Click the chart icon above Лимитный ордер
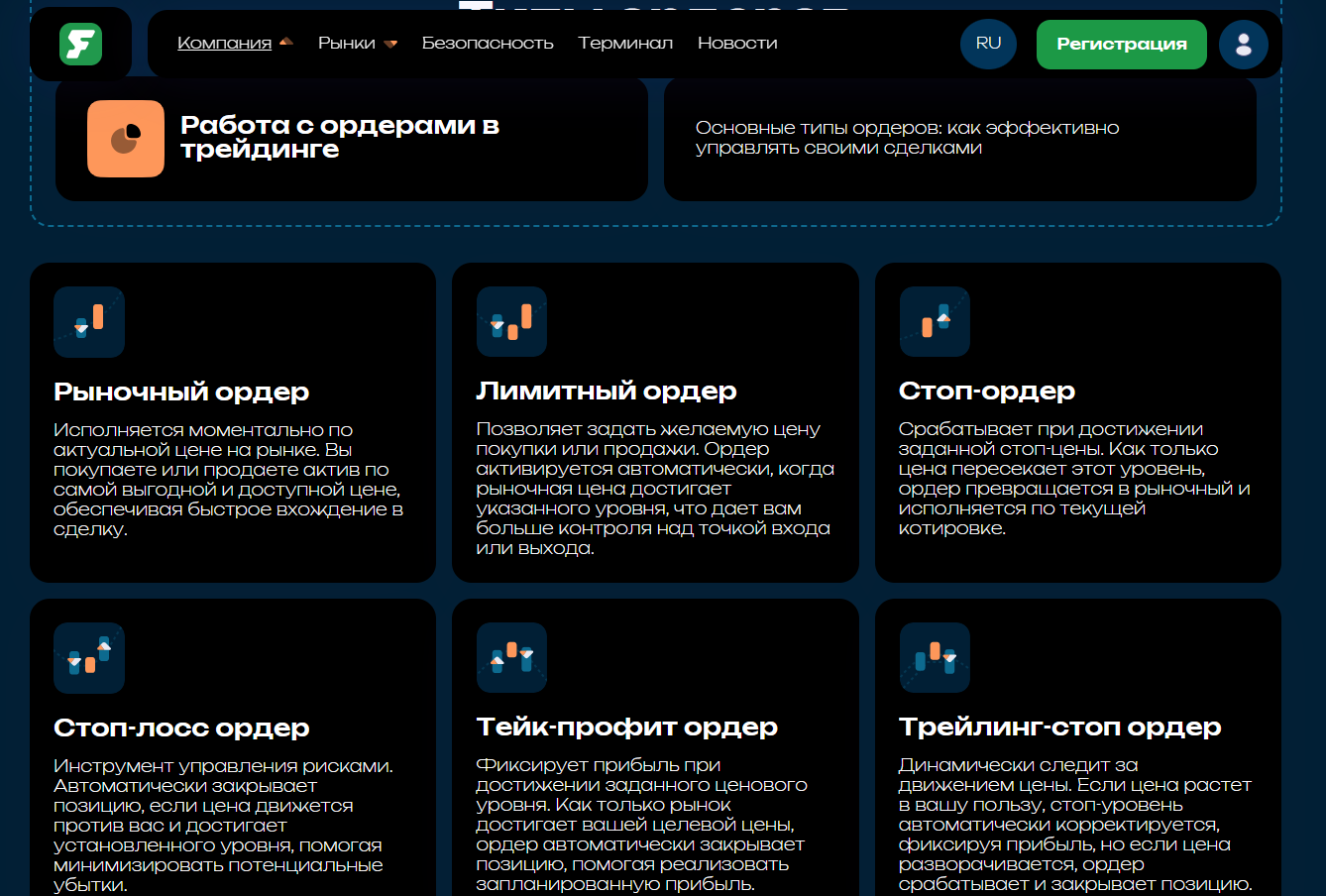The image size is (1326, 896). [511, 321]
